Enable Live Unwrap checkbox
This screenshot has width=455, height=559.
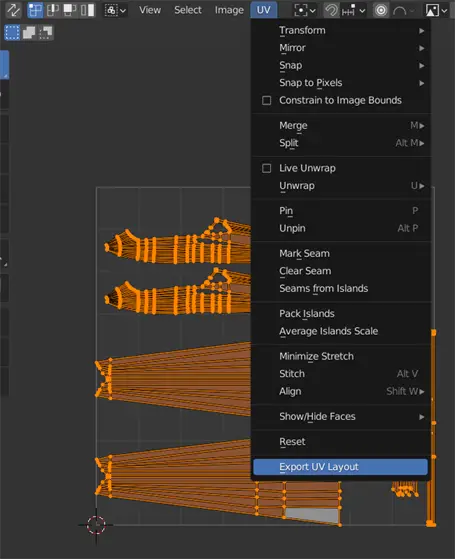coord(266,168)
